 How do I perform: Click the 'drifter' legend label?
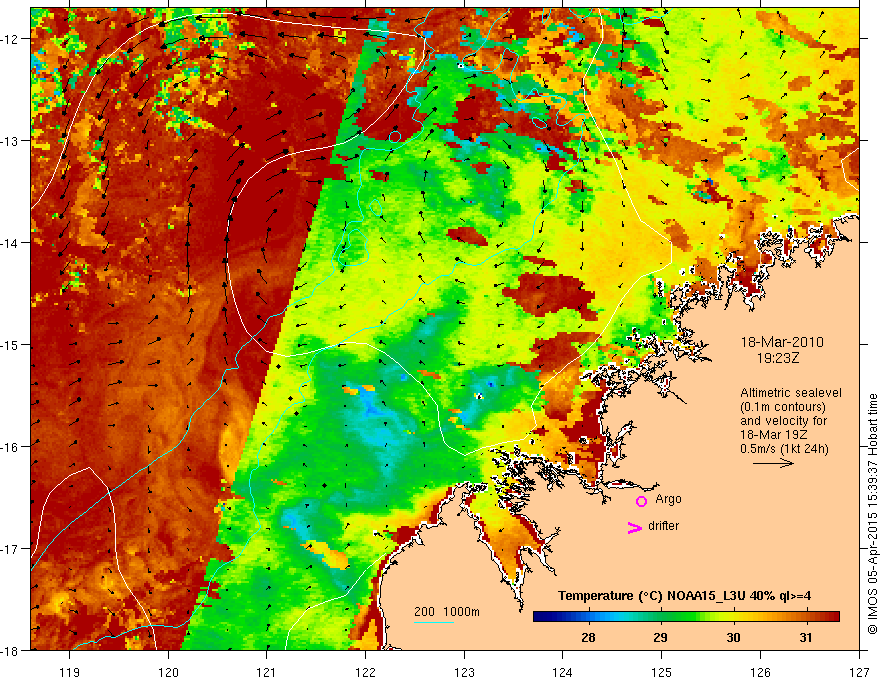(663, 526)
